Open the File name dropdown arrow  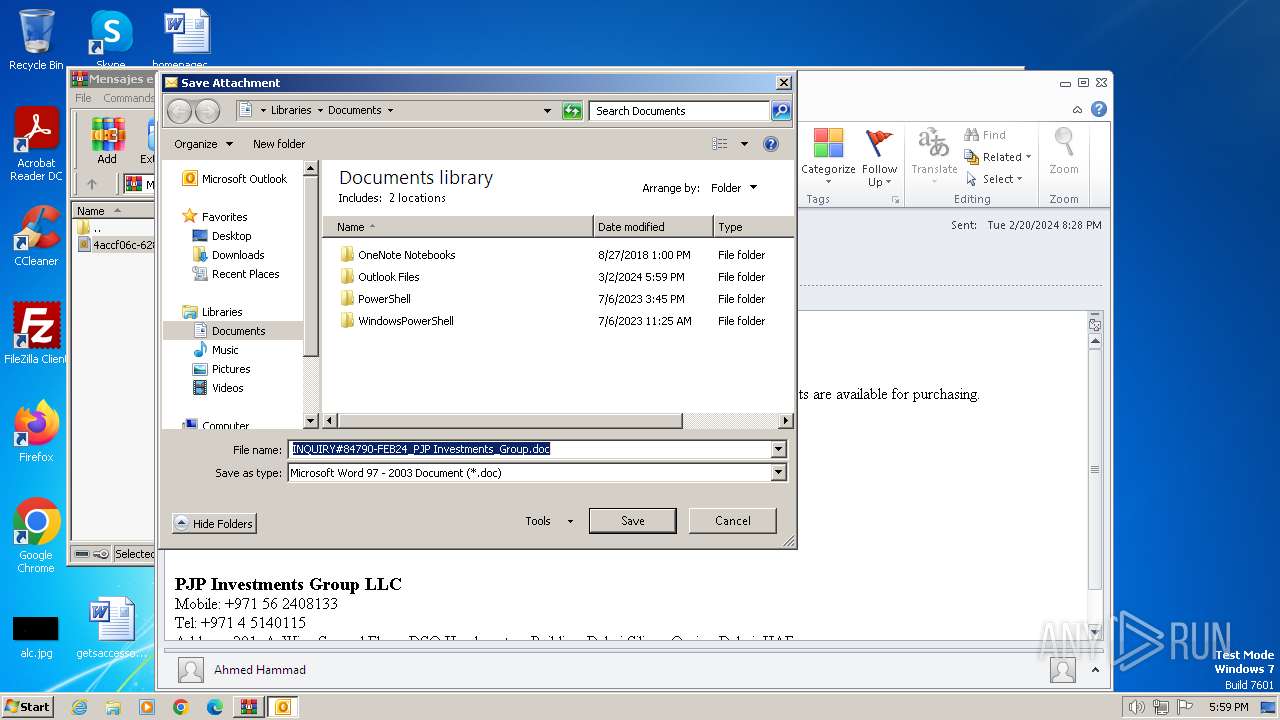pyautogui.click(x=778, y=450)
